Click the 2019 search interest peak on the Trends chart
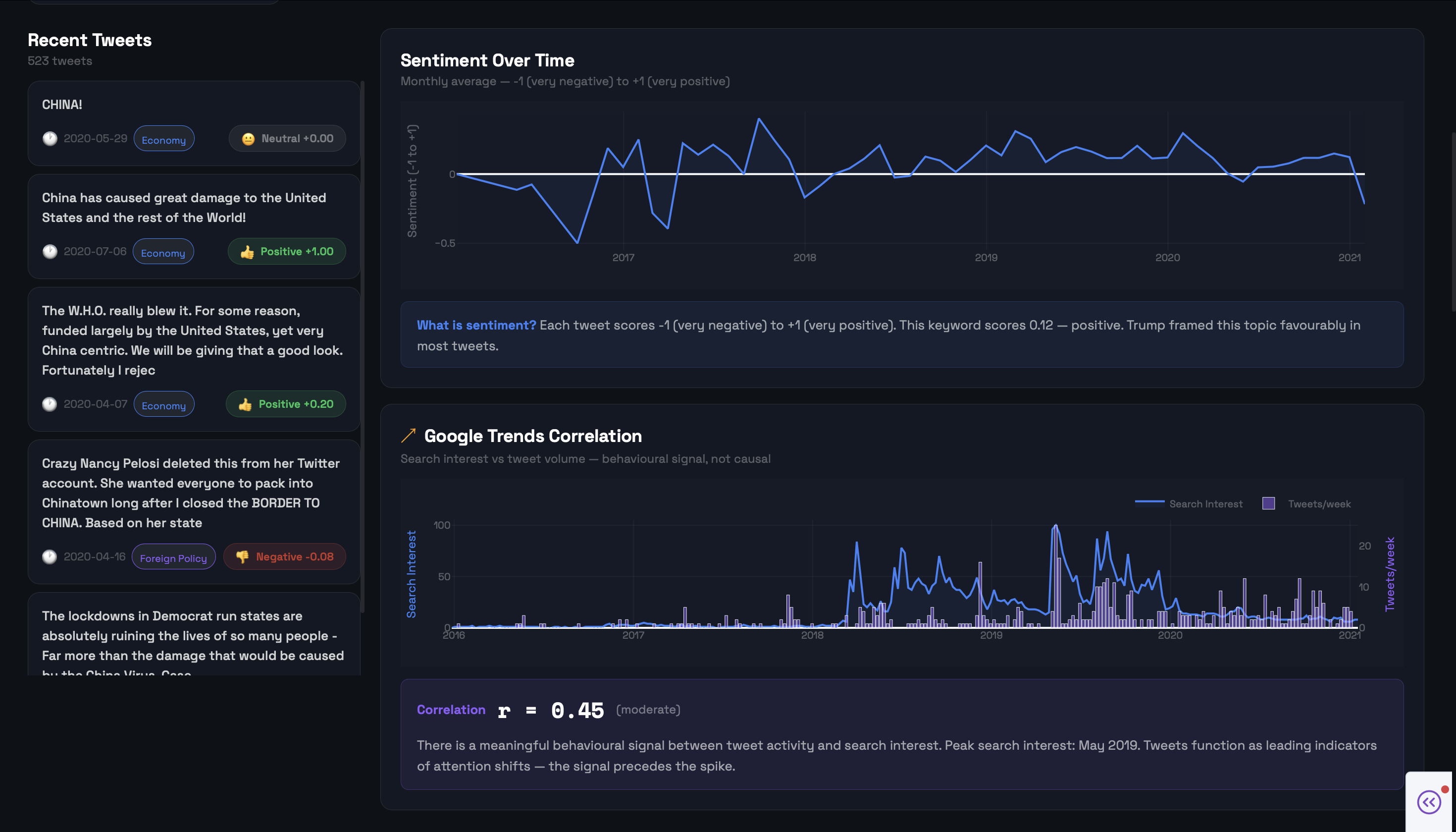The width and height of the screenshot is (1456, 832). [x=1055, y=526]
